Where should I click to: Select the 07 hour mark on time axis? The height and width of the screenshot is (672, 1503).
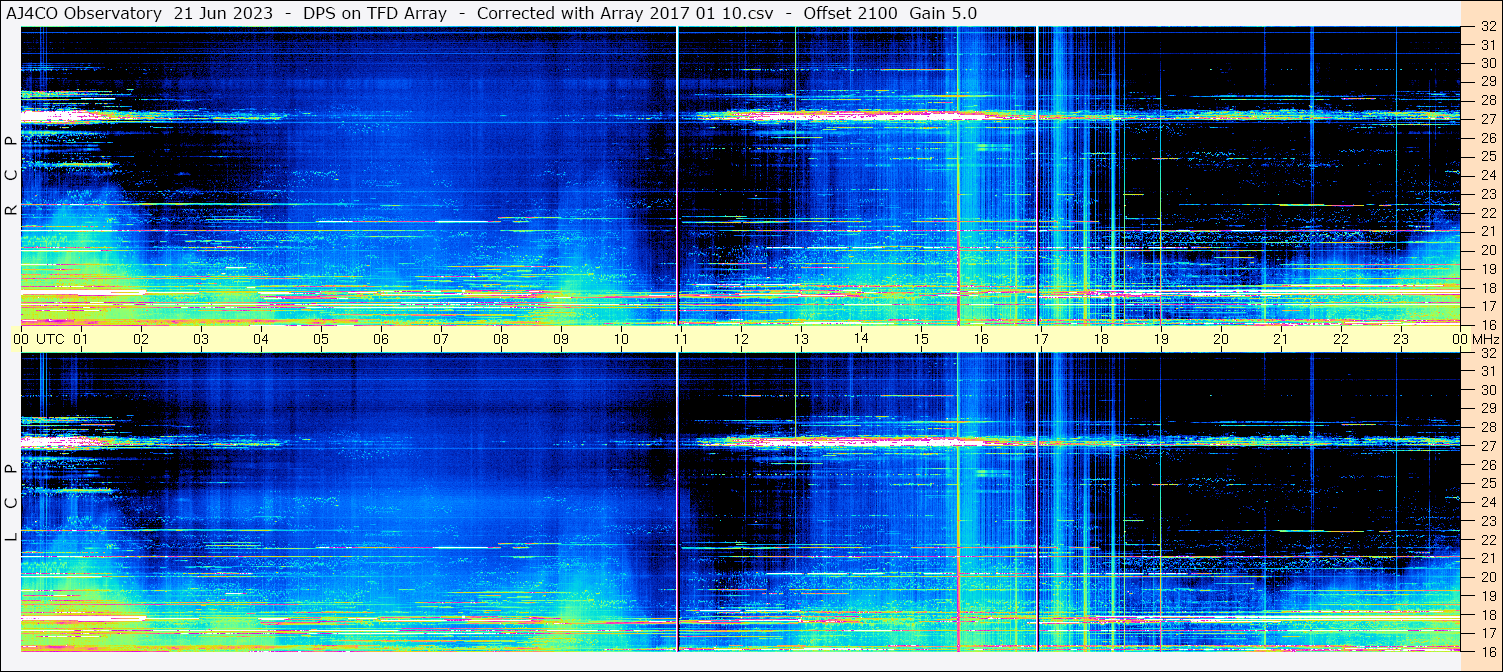[x=441, y=339]
